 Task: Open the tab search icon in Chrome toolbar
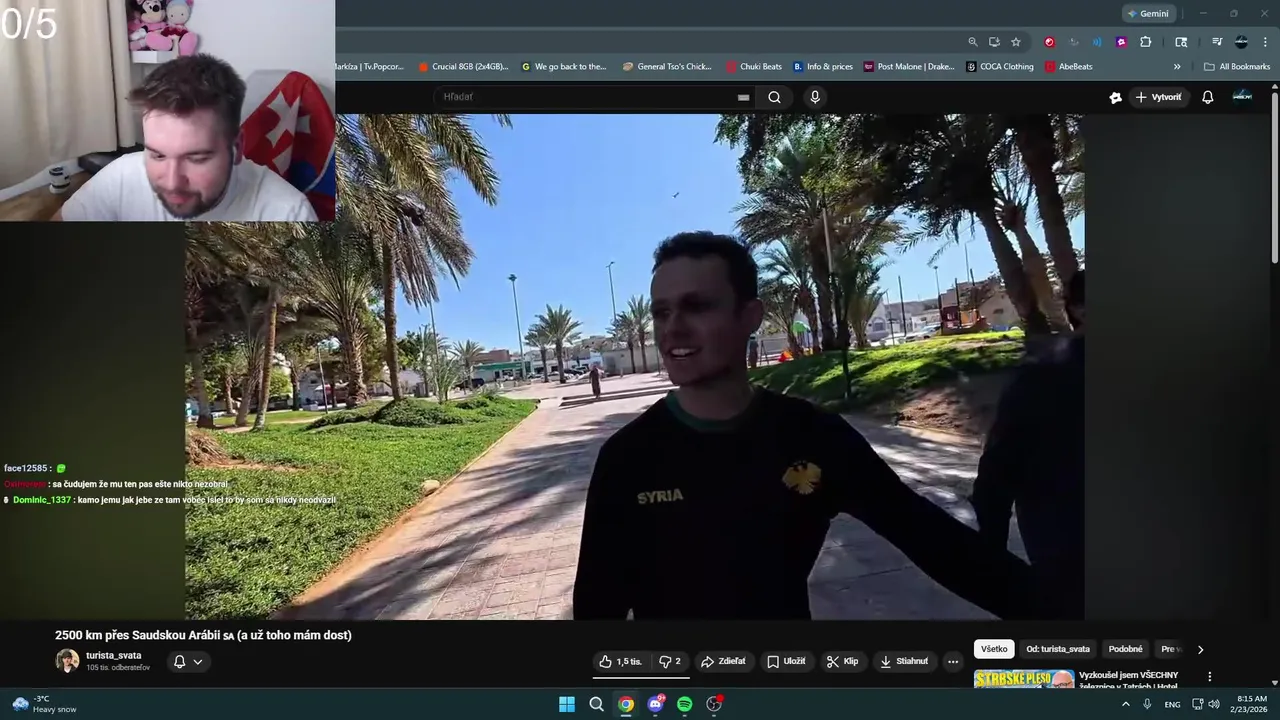[x=1181, y=42]
